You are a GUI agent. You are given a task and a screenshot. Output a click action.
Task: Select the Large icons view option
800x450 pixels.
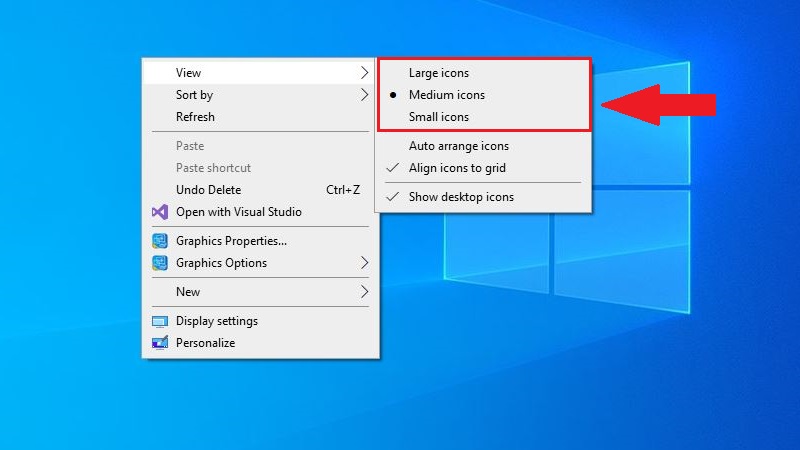click(x=438, y=73)
